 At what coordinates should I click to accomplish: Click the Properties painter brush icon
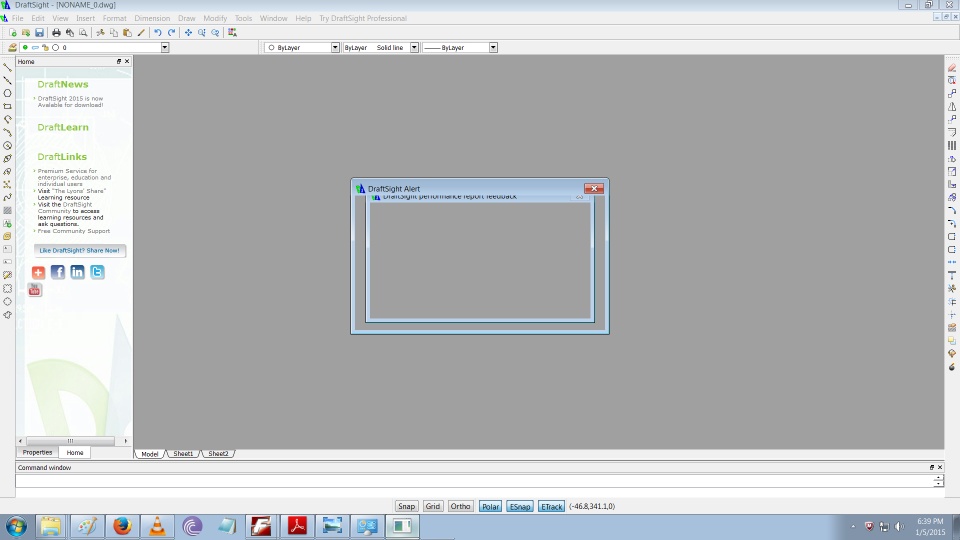tap(141, 32)
